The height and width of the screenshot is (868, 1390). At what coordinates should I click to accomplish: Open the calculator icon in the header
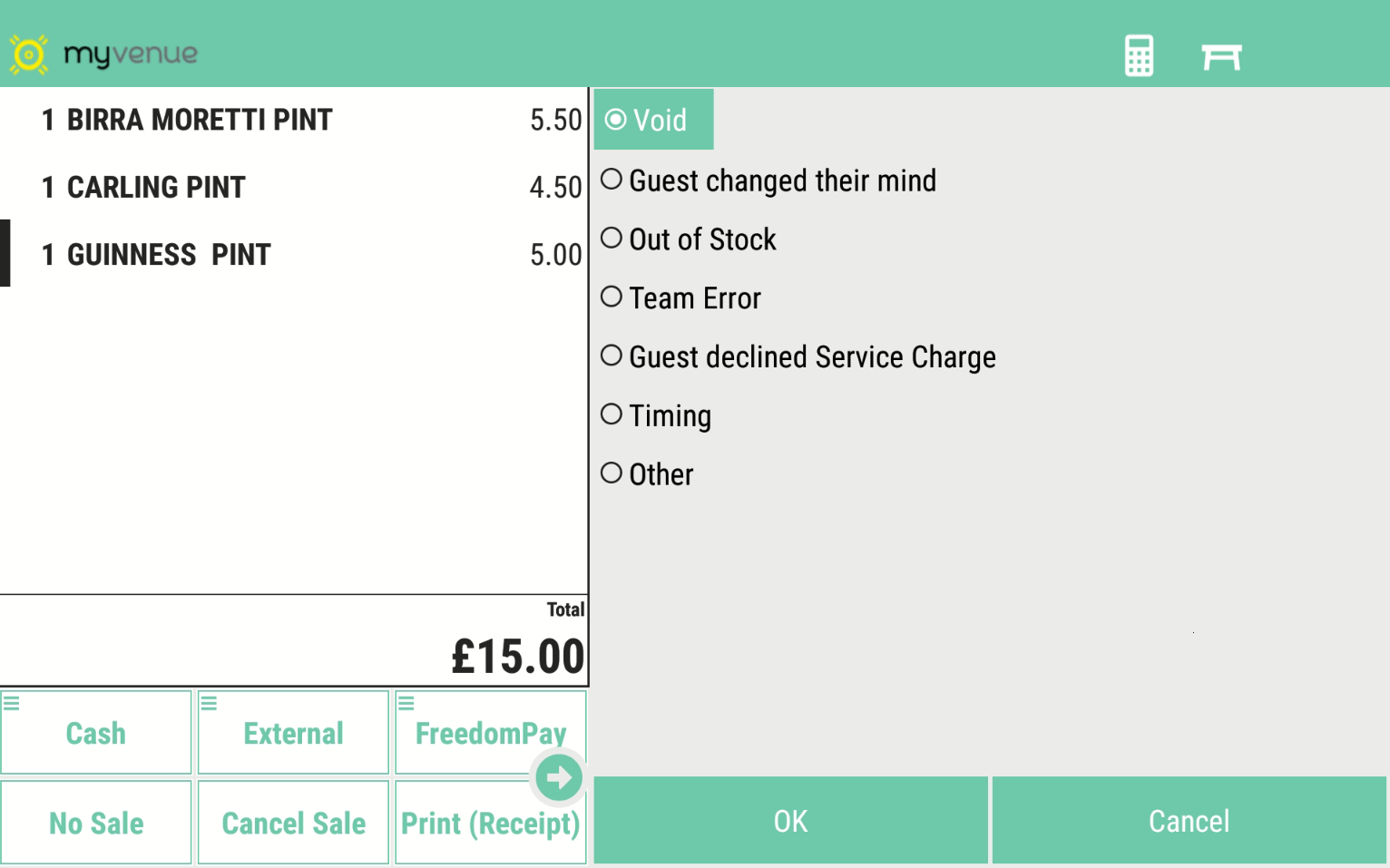coord(1139,55)
